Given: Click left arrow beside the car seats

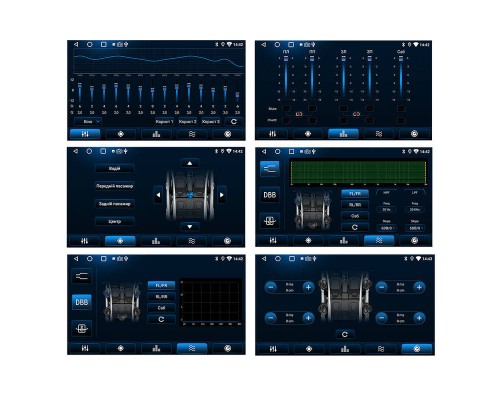Looking at the screenshot, I should point(158,195).
